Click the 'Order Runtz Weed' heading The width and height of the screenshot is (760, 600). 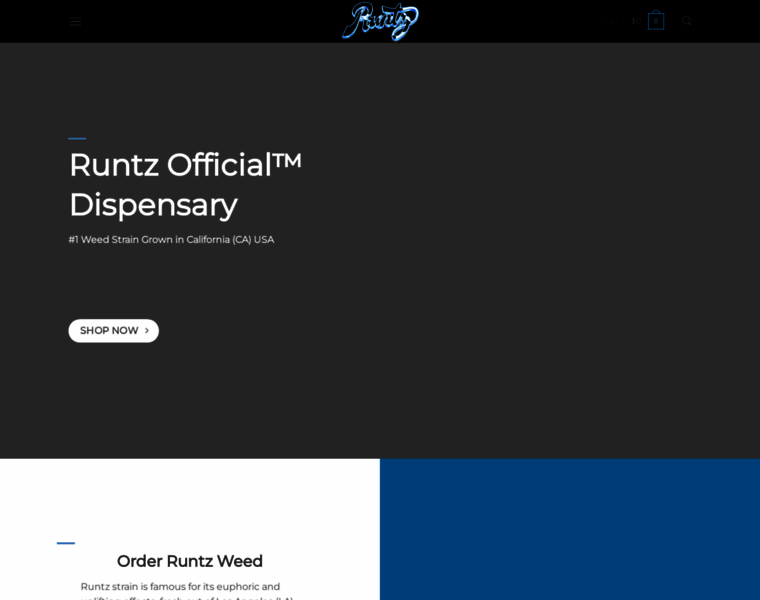click(x=190, y=561)
